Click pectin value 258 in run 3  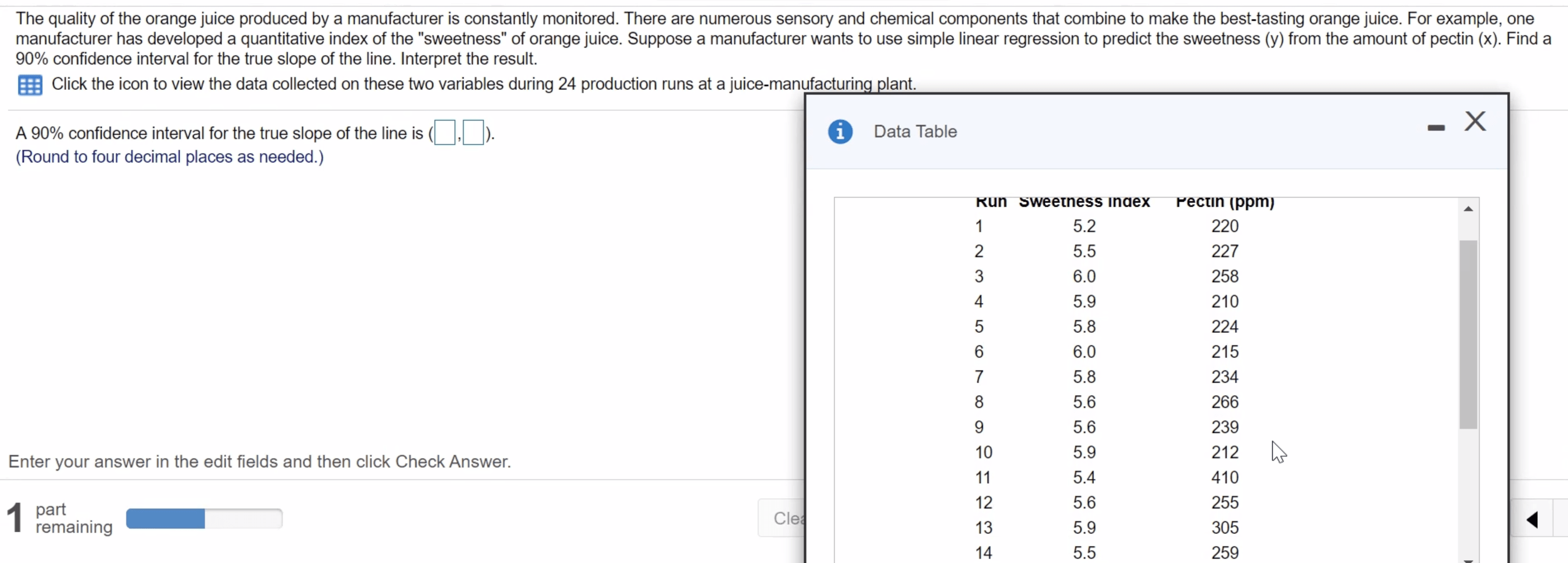pos(1225,276)
